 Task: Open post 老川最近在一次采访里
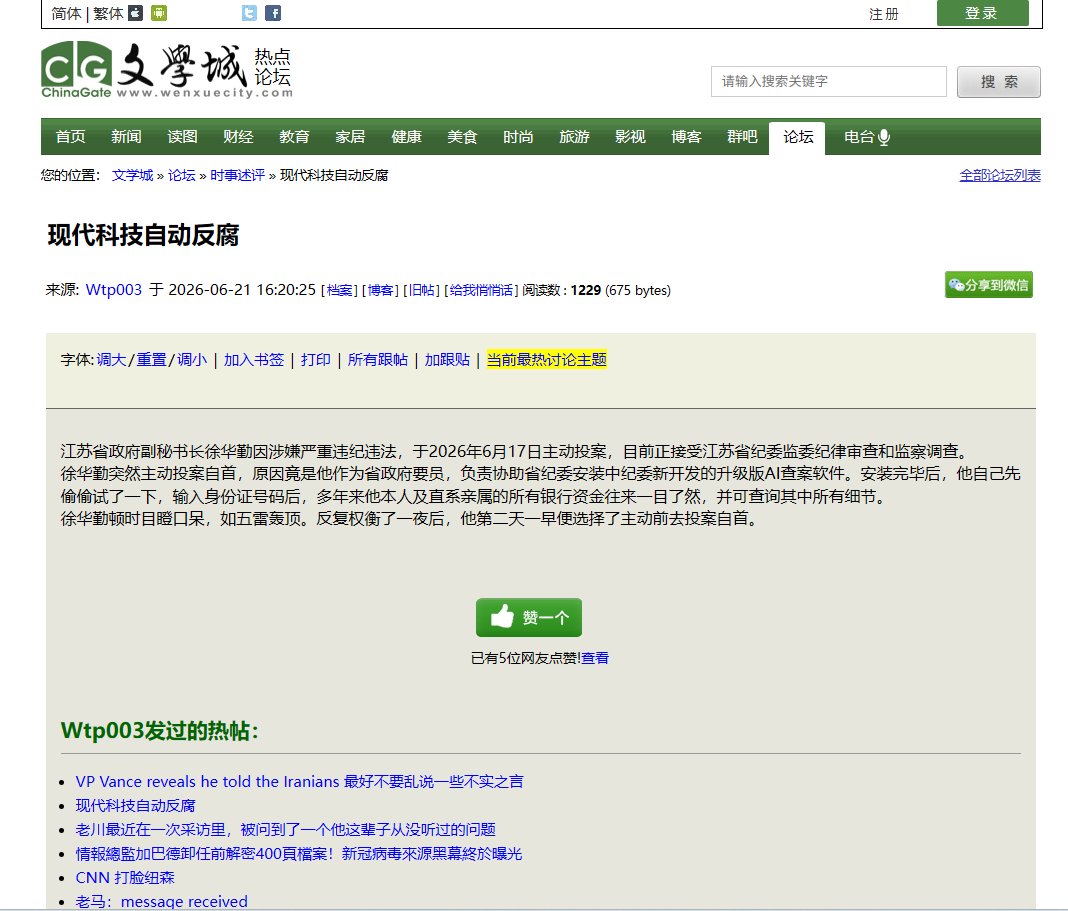[x=285, y=829]
